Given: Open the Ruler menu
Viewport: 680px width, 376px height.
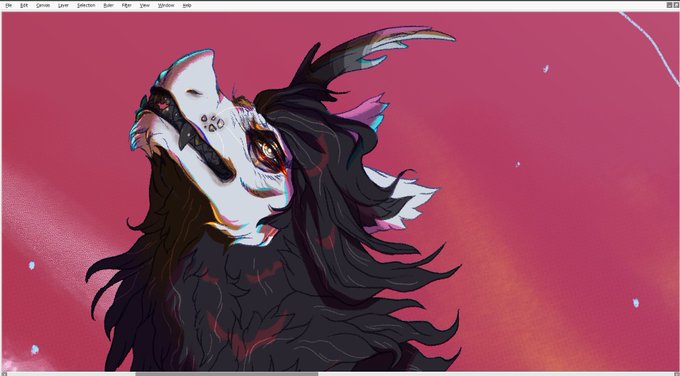Looking at the screenshot, I should 108,6.
